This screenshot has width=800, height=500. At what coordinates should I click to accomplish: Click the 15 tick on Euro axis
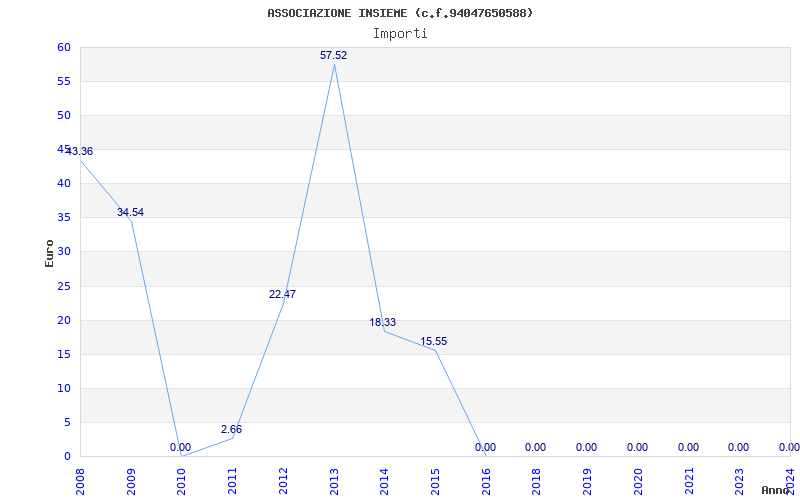pos(64,354)
